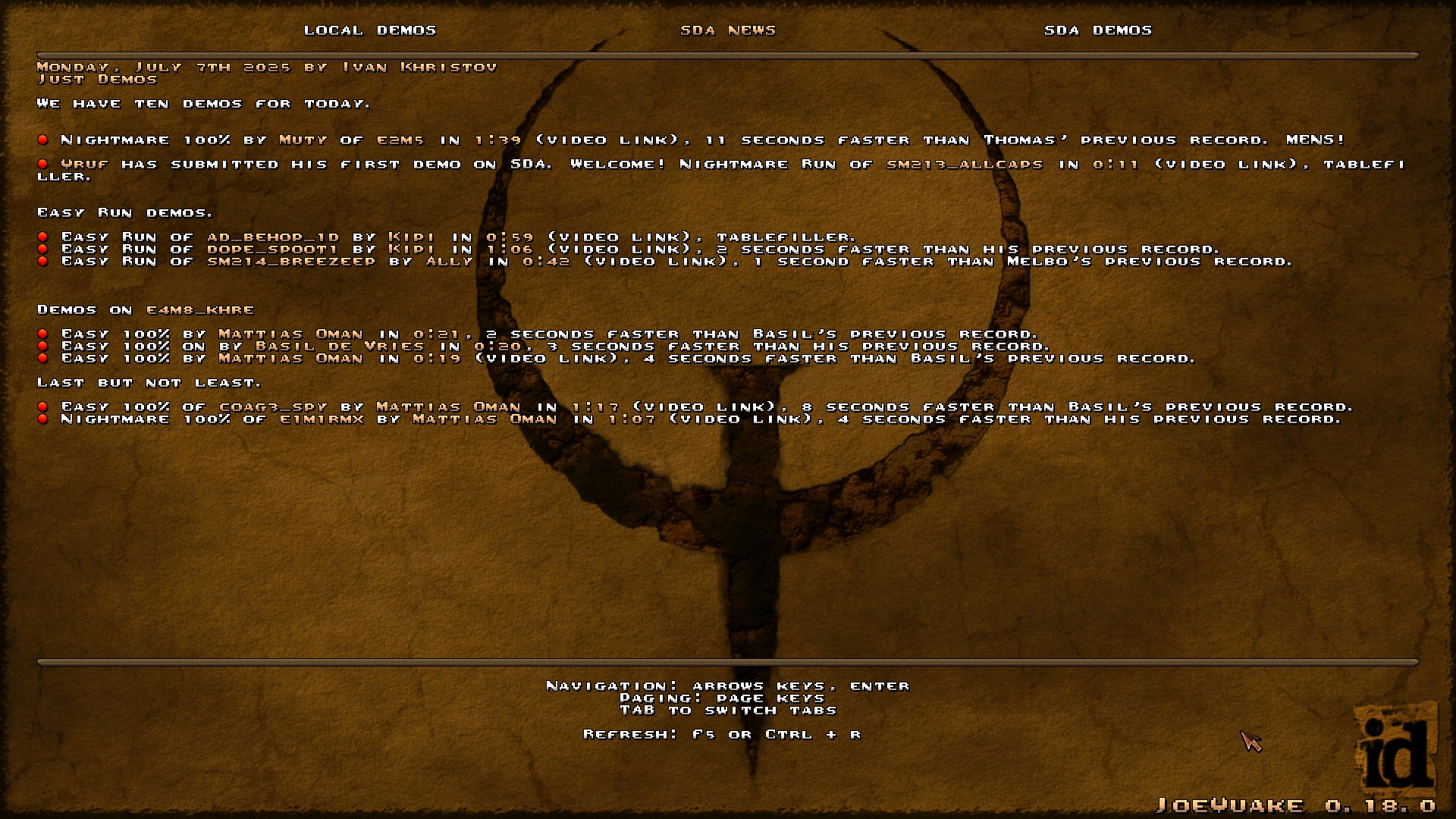The width and height of the screenshot is (1456, 819).
Task: Play the 1:17 Easy 100% demo
Action: tap(595, 406)
